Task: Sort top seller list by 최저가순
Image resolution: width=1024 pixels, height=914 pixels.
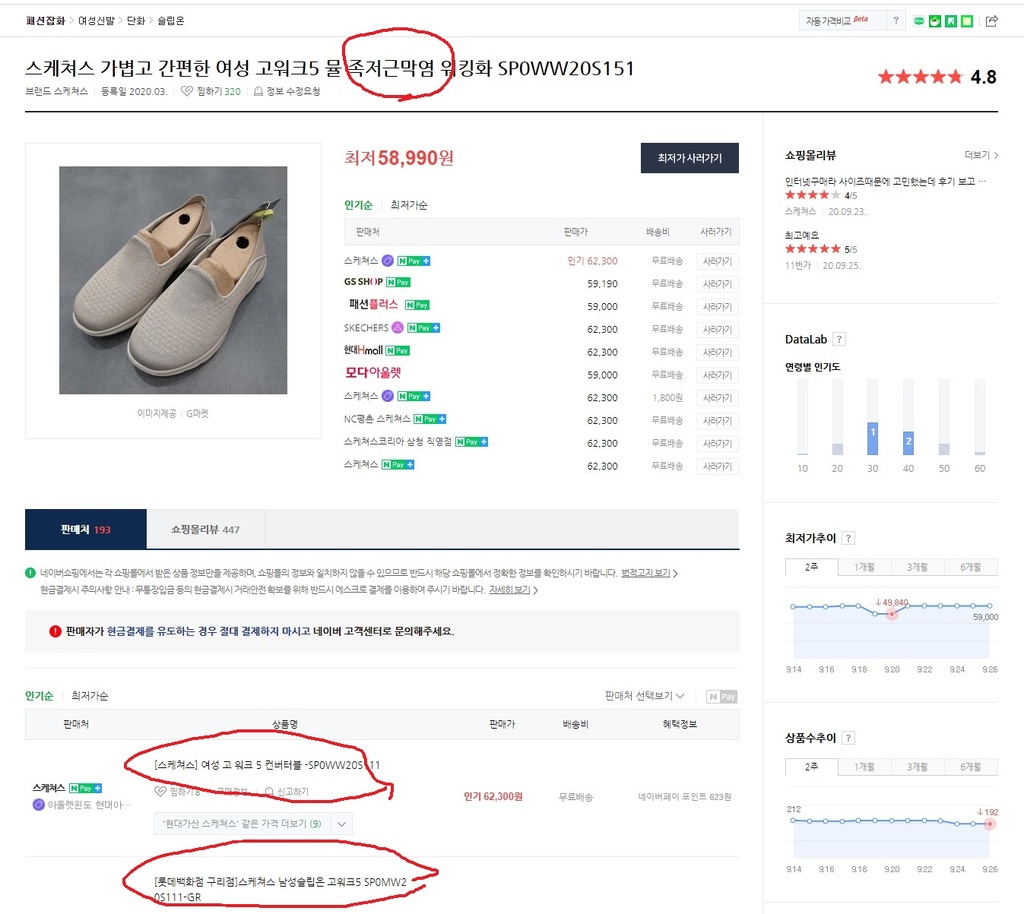Action: (409, 205)
